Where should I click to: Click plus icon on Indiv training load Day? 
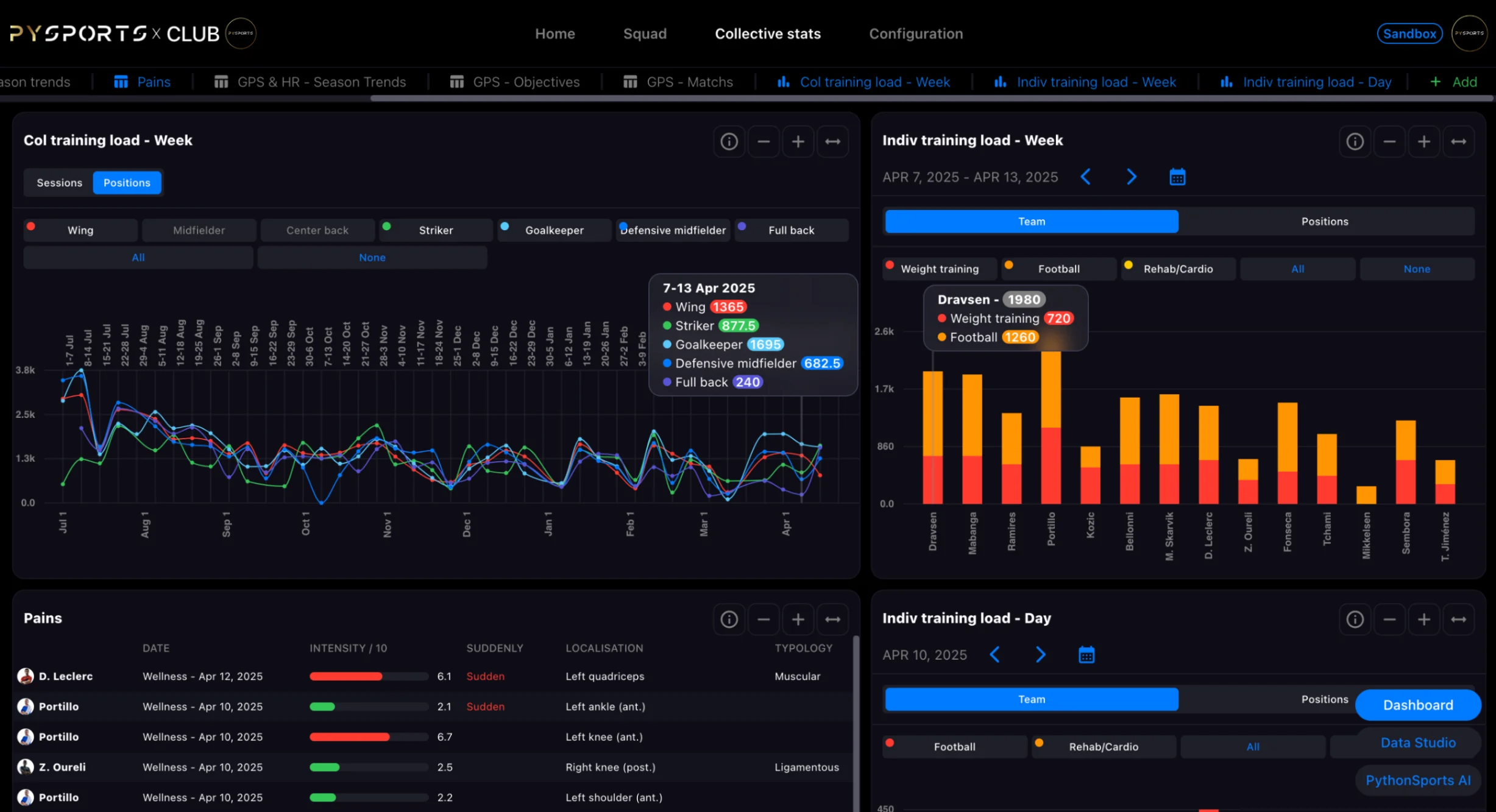tap(1423, 620)
